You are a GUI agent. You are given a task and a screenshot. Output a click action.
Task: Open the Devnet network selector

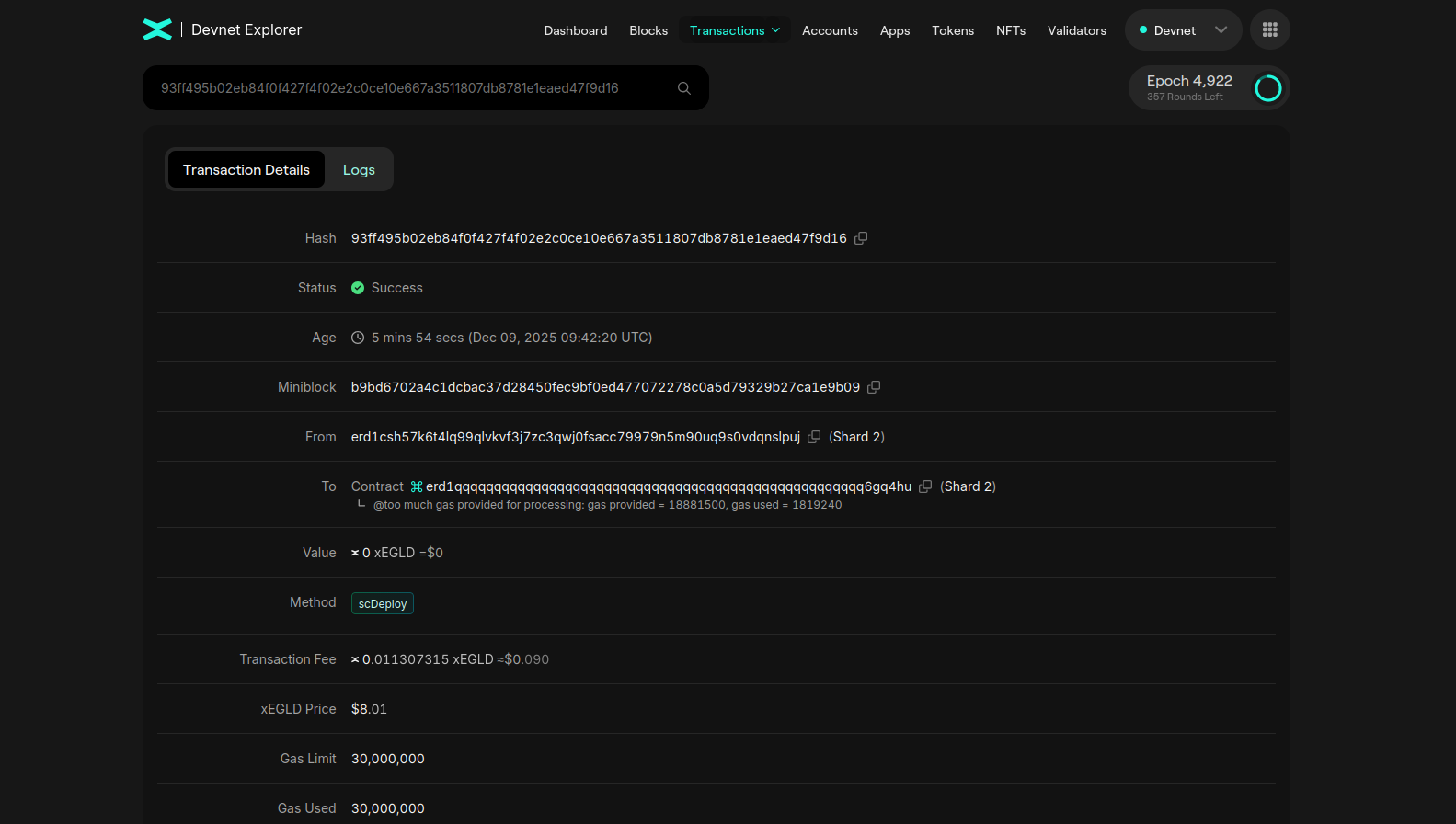[1183, 30]
